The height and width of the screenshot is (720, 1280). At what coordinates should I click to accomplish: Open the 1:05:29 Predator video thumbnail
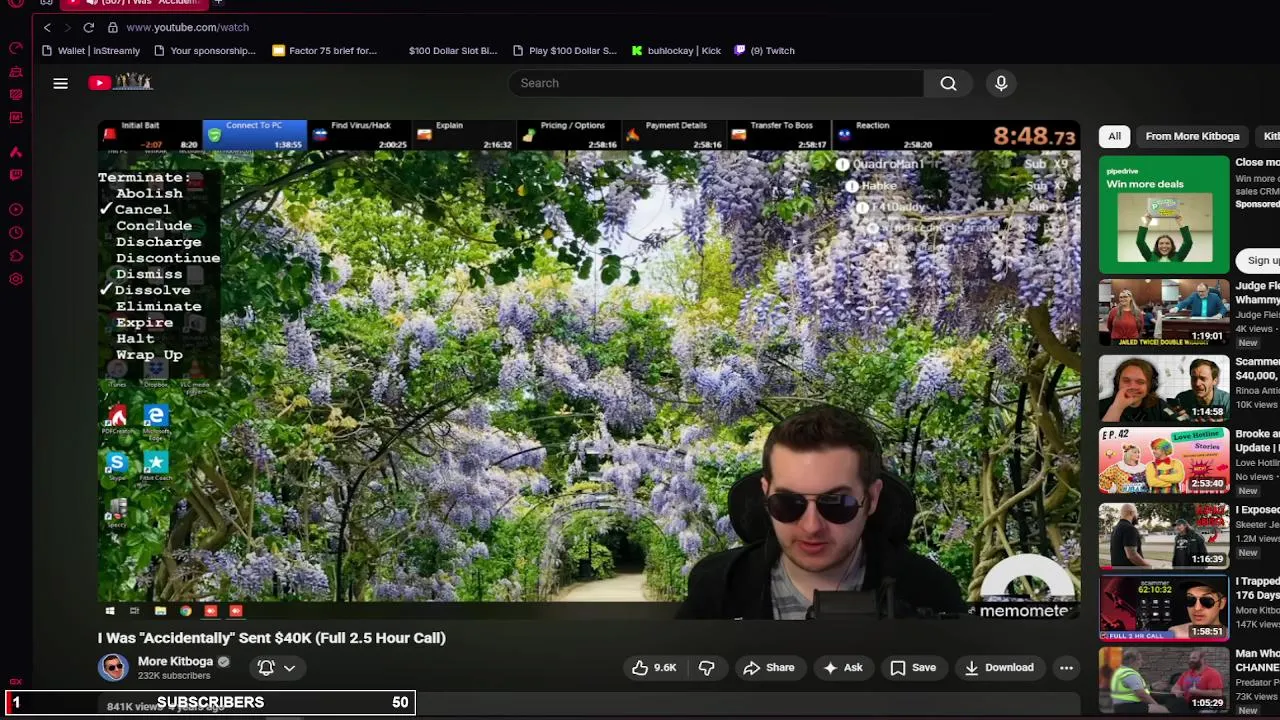[x=1164, y=680]
